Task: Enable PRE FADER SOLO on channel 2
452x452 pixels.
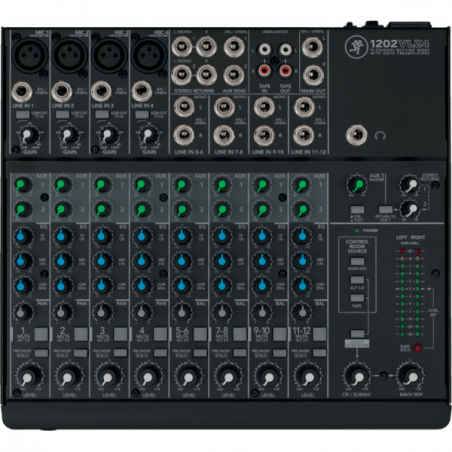Action: pyautogui.click(x=81, y=353)
